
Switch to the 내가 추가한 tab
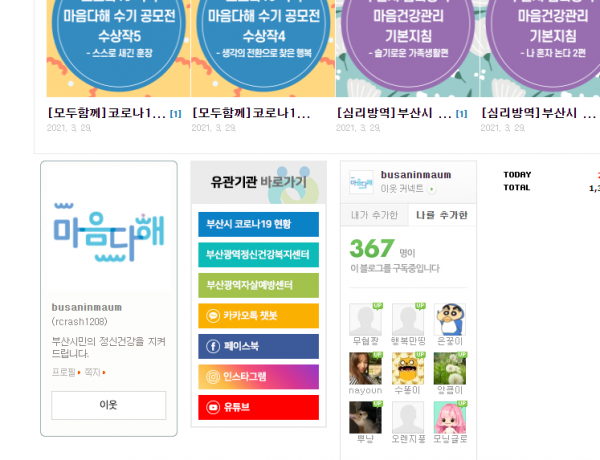(374, 215)
